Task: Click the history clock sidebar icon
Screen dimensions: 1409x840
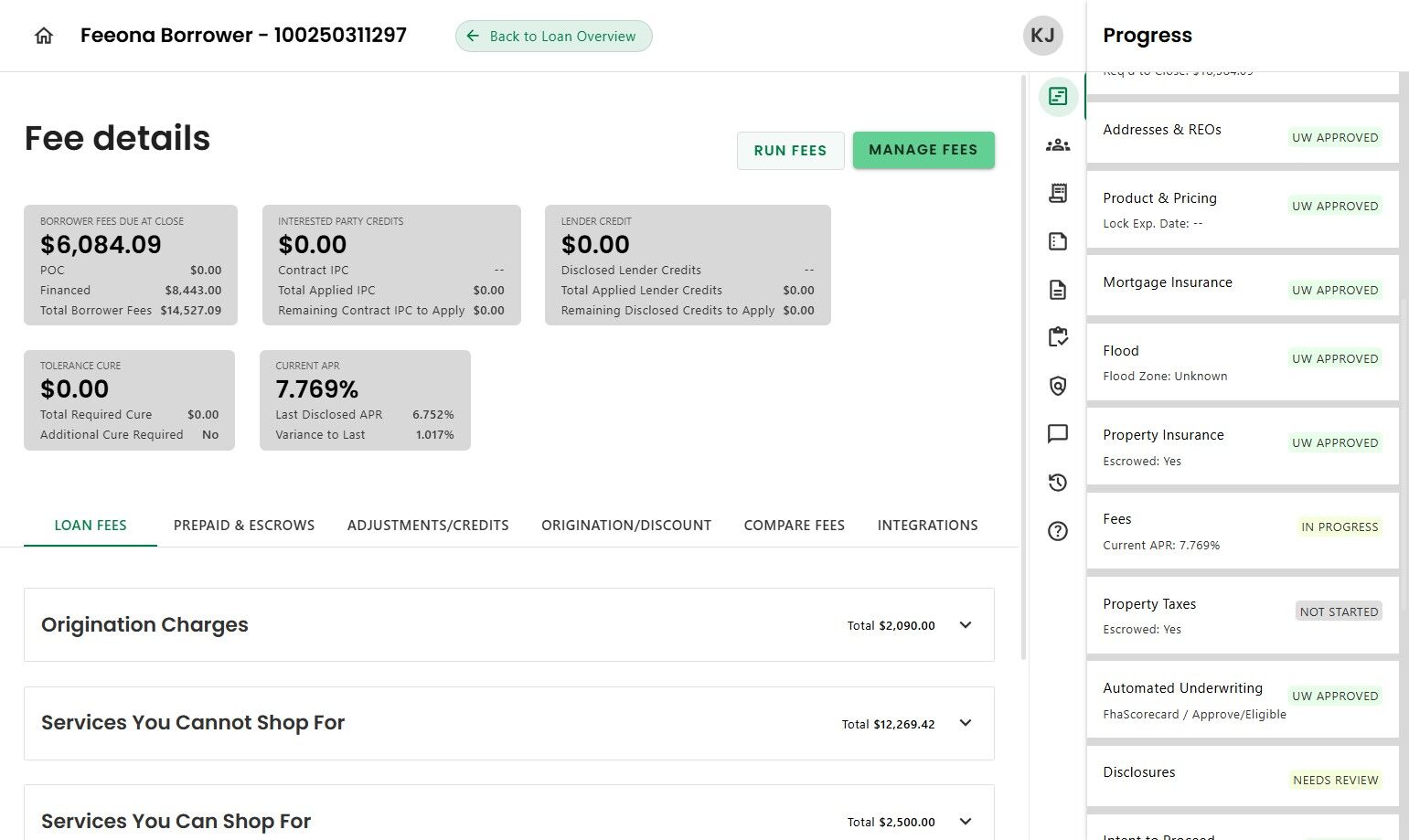Action: point(1058,483)
